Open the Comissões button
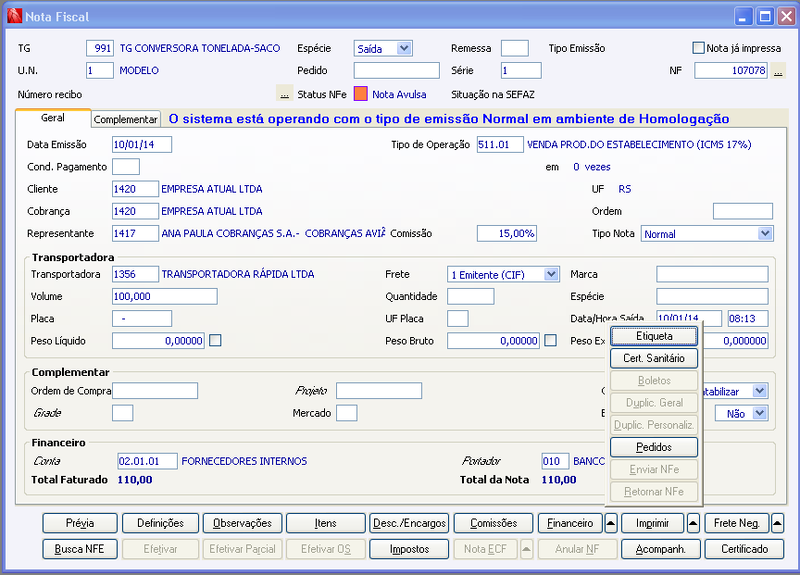Viewport: 800px width, 575px height. [493, 523]
